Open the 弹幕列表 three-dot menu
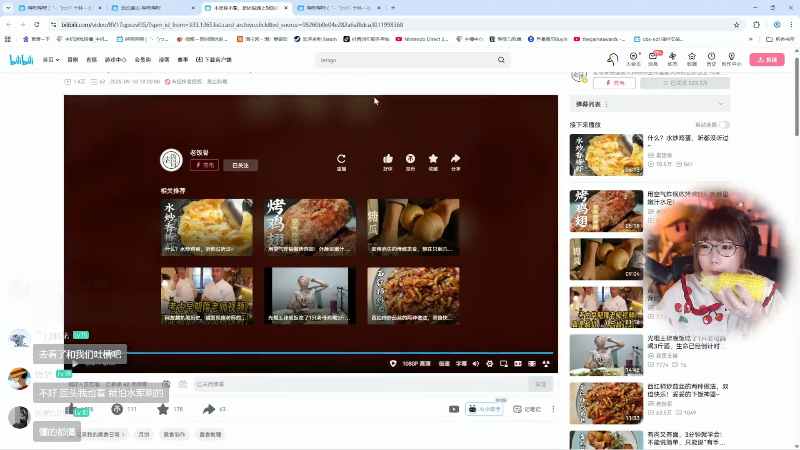The height and width of the screenshot is (450, 800). pyautogui.click(x=607, y=104)
